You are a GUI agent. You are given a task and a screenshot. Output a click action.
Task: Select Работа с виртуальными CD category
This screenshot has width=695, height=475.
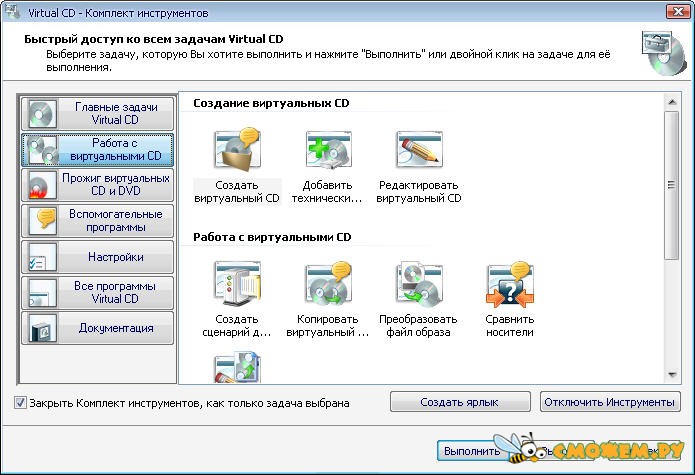97,150
